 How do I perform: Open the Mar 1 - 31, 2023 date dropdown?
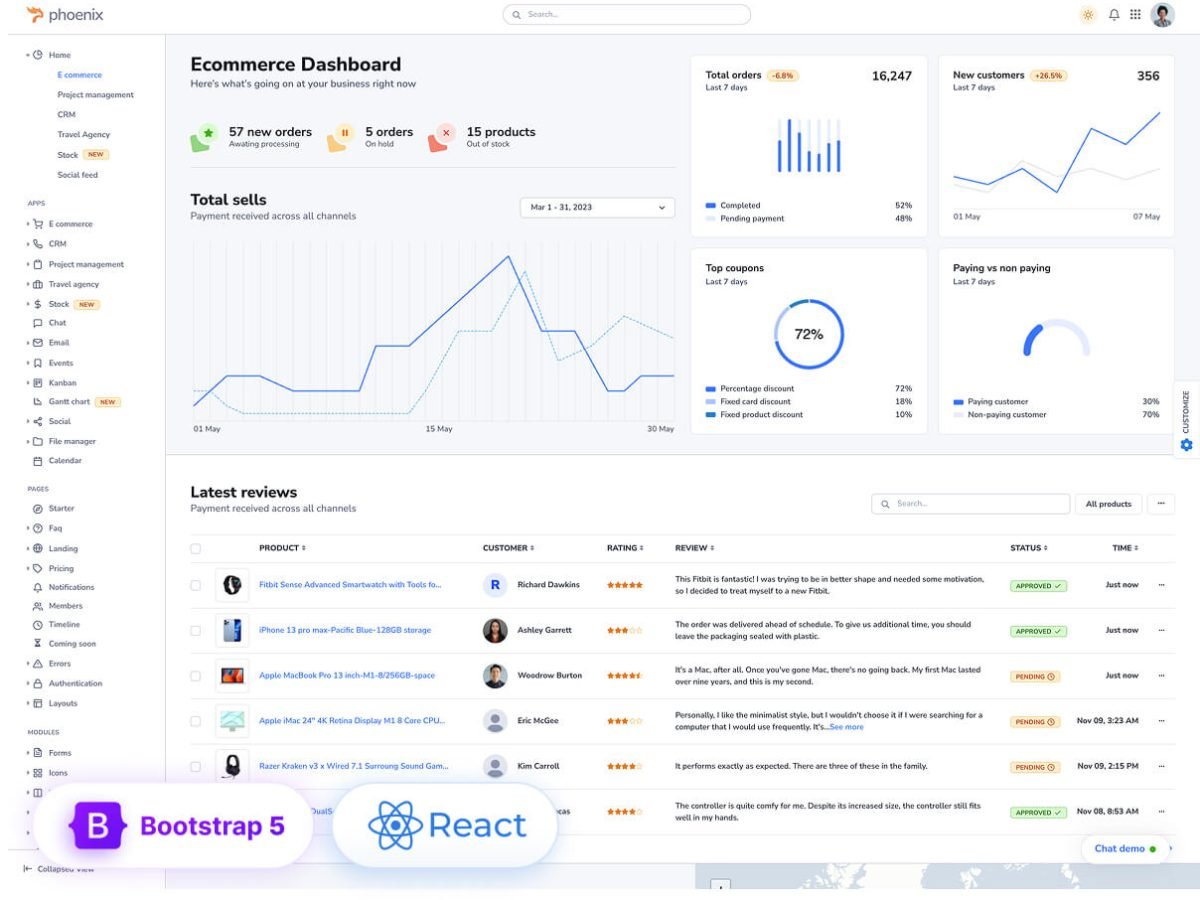pyautogui.click(x=598, y=208)
